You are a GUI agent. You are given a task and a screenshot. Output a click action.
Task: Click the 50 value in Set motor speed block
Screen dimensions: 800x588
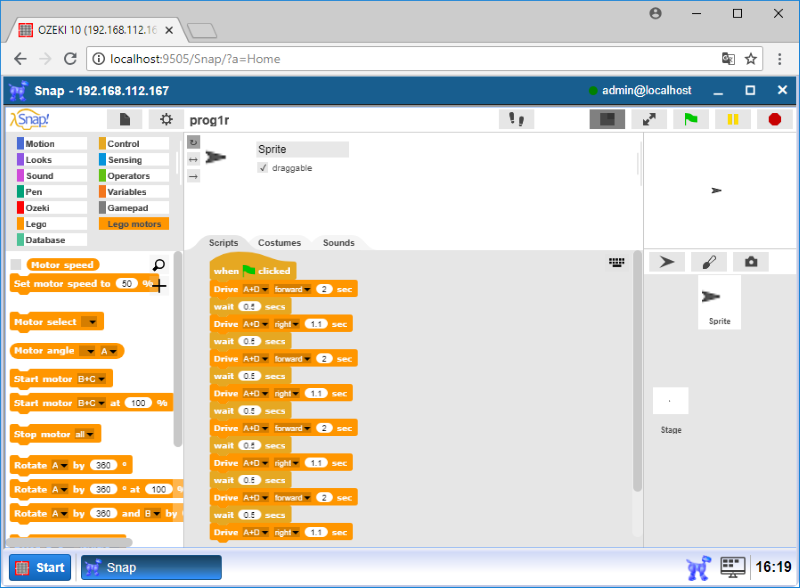coord(127,284)
